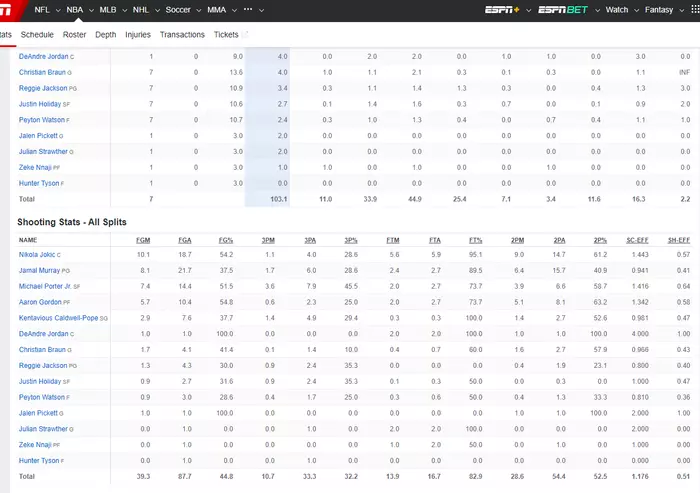Open Julian Strawther in Shooting Stats table
The height and width of the screenshot is (493, 700).
pos(43,429)
